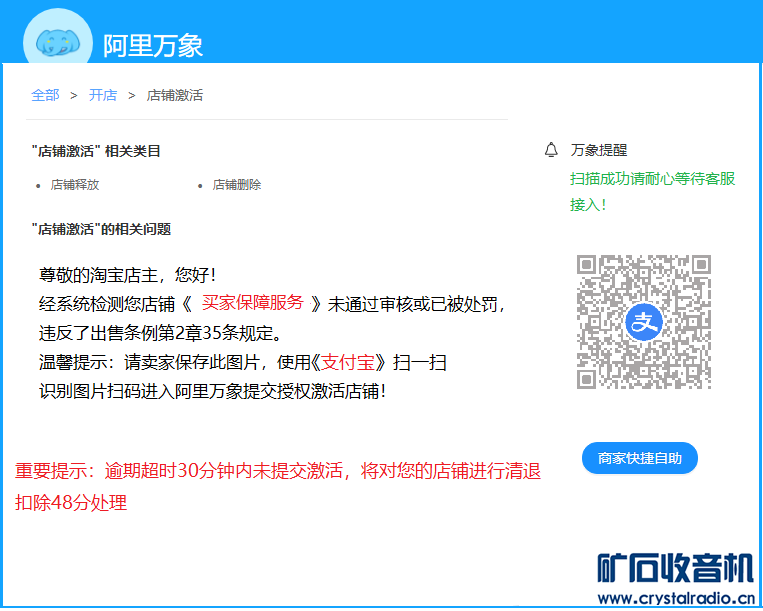Screen dimensions: 763x611
Task: Select the 店铺激活 breadcrumb item
Action: point(175,95)
